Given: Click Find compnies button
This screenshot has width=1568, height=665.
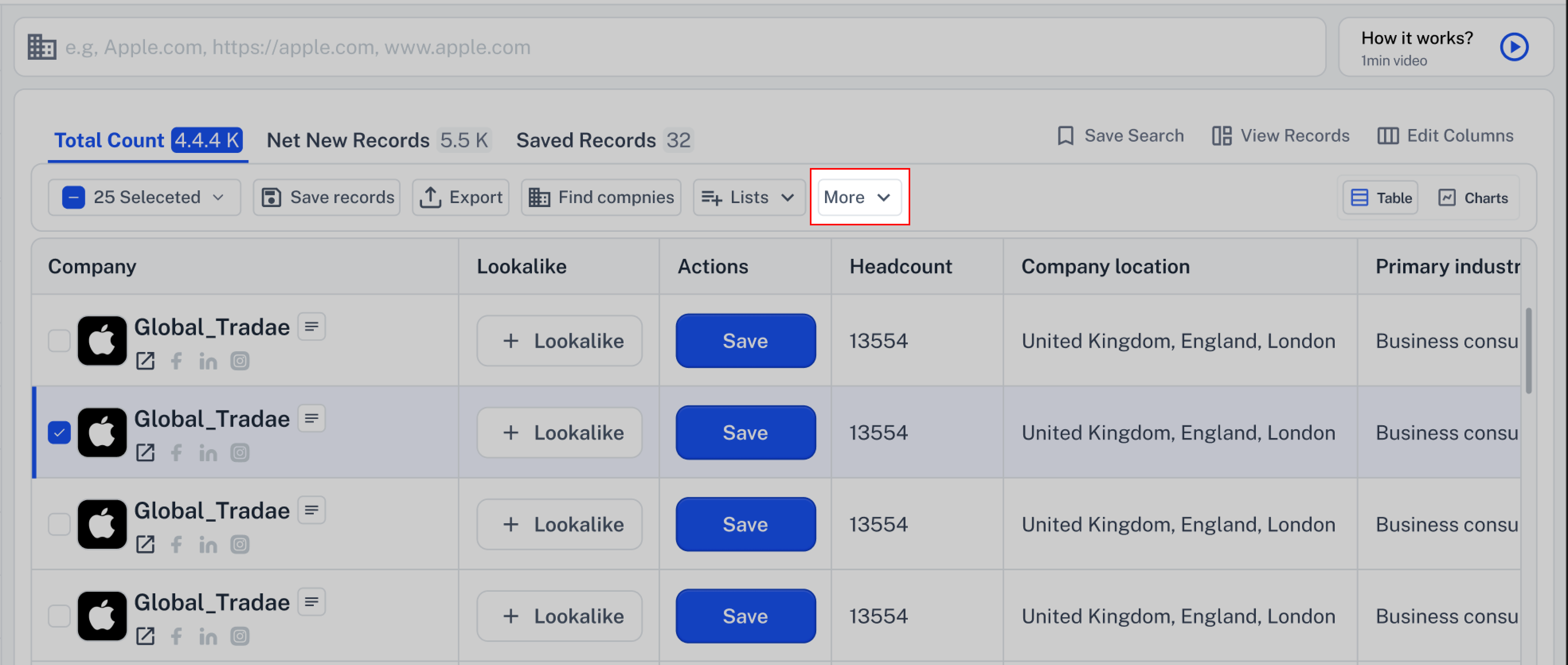Looking at the screenshot, I should (601, 197).
